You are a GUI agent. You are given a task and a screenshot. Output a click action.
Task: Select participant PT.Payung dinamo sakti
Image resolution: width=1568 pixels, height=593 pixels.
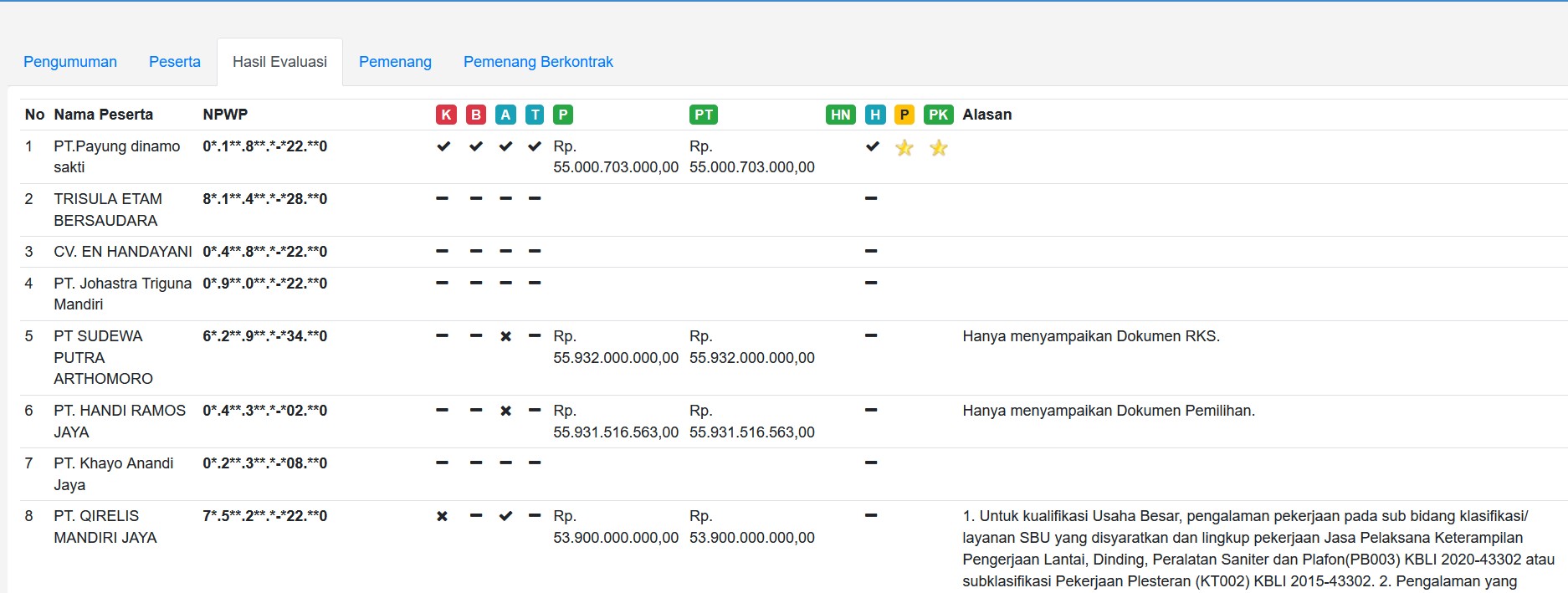(117, 156)
